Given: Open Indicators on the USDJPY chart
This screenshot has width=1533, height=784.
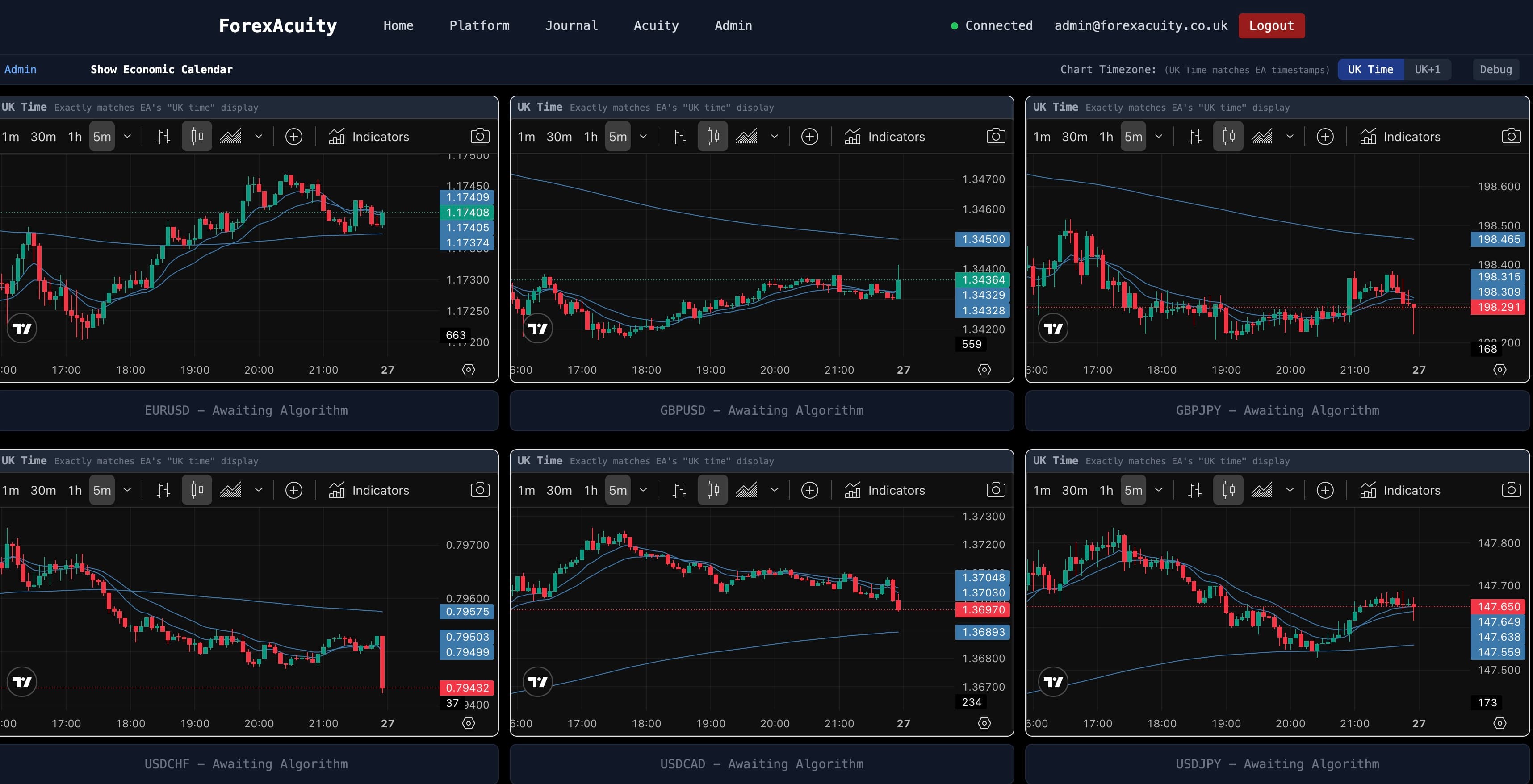Looking at the screenshot, I should (1400, 490).
